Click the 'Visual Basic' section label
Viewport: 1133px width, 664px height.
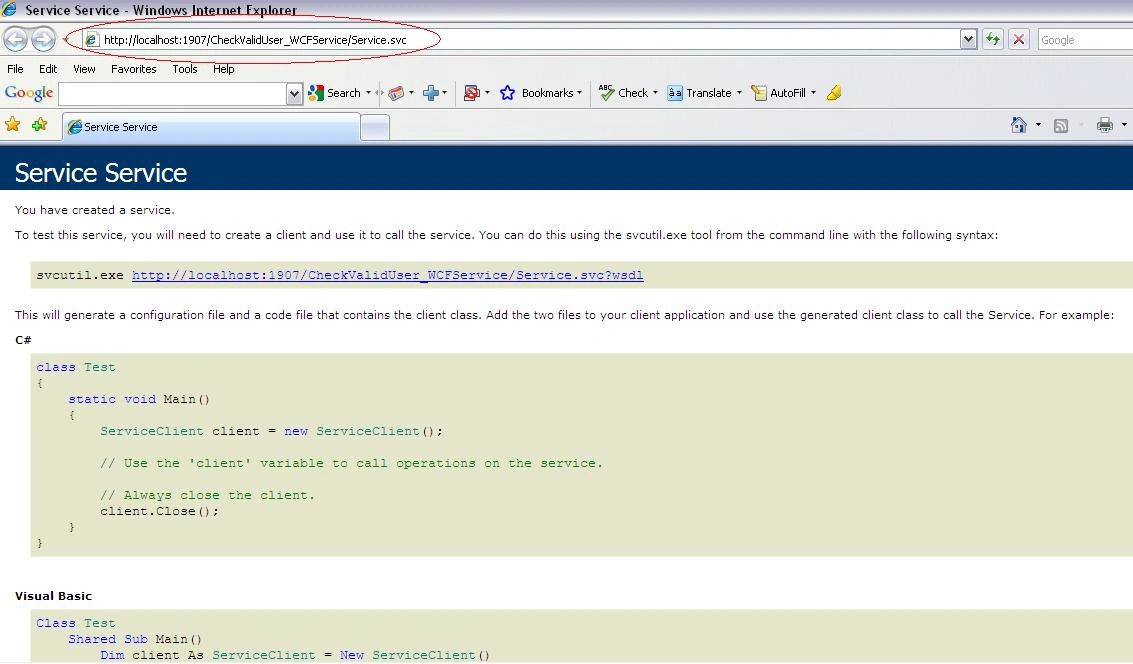point(53,596)
